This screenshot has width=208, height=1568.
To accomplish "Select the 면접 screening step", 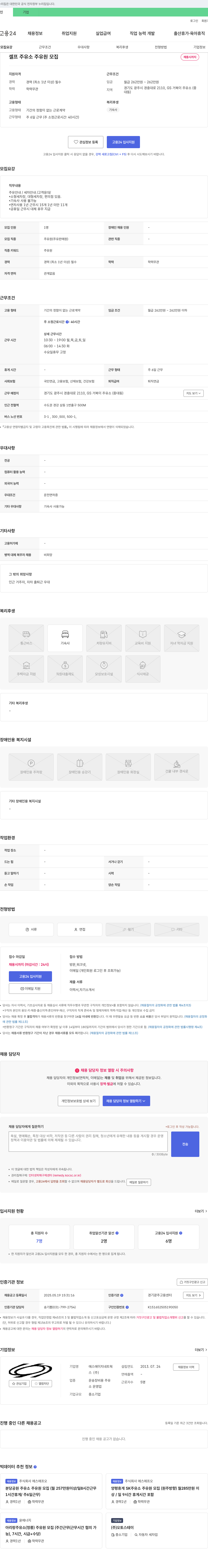I will coord(80,930).
